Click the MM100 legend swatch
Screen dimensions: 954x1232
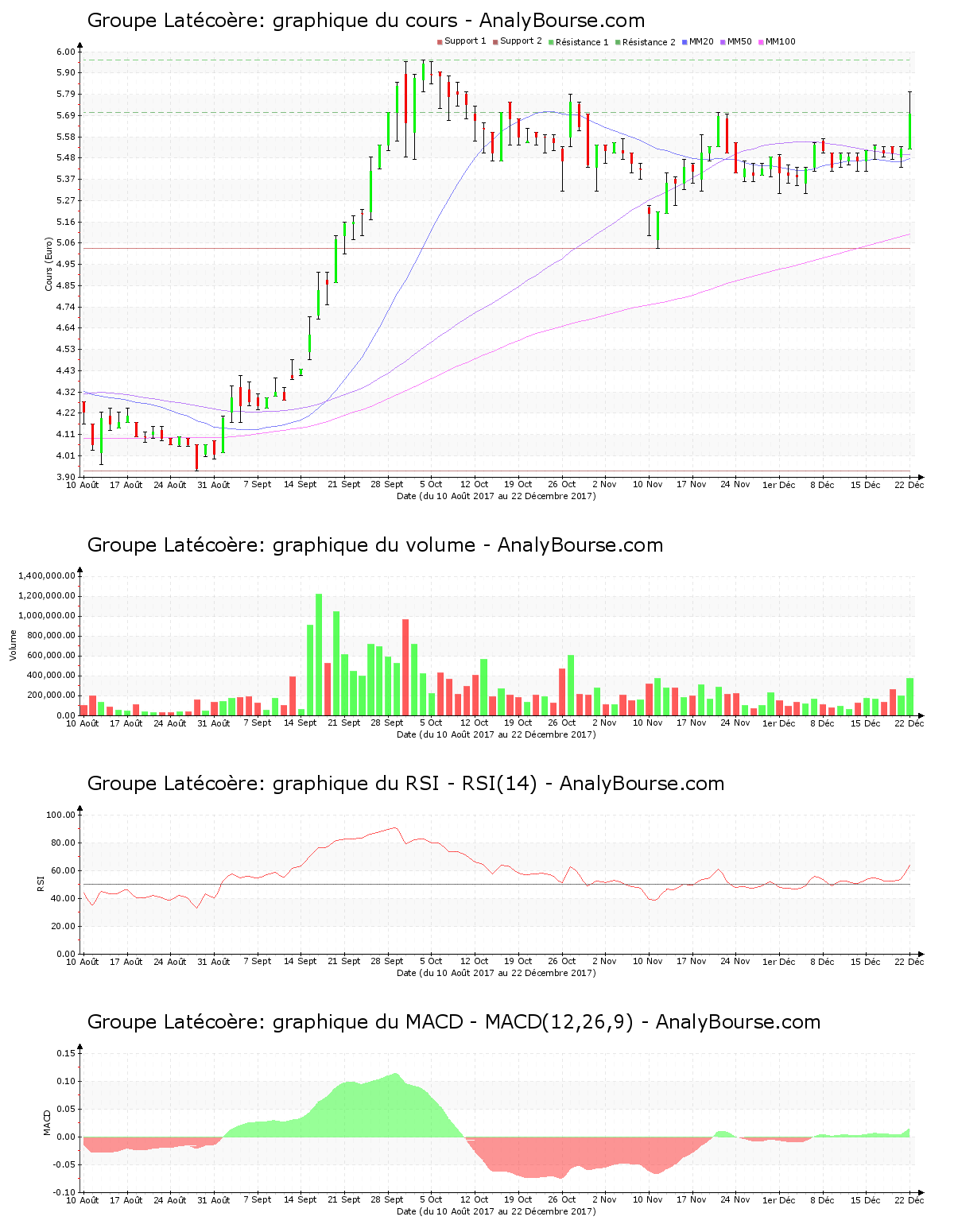click(761, 42)
